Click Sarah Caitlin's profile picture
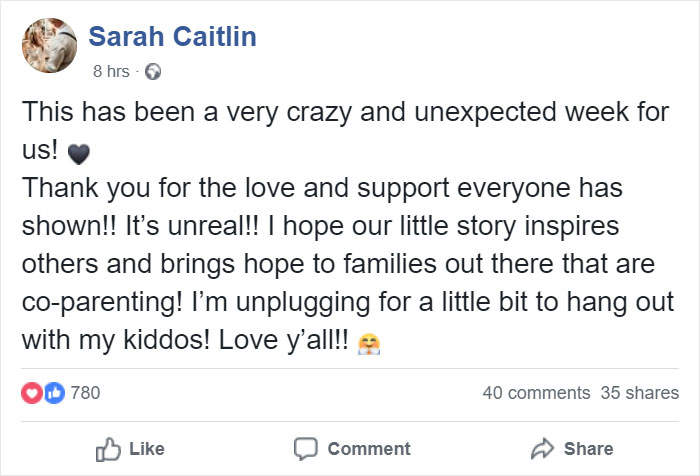This screenshot has width=700, height=476. point(48,46)
